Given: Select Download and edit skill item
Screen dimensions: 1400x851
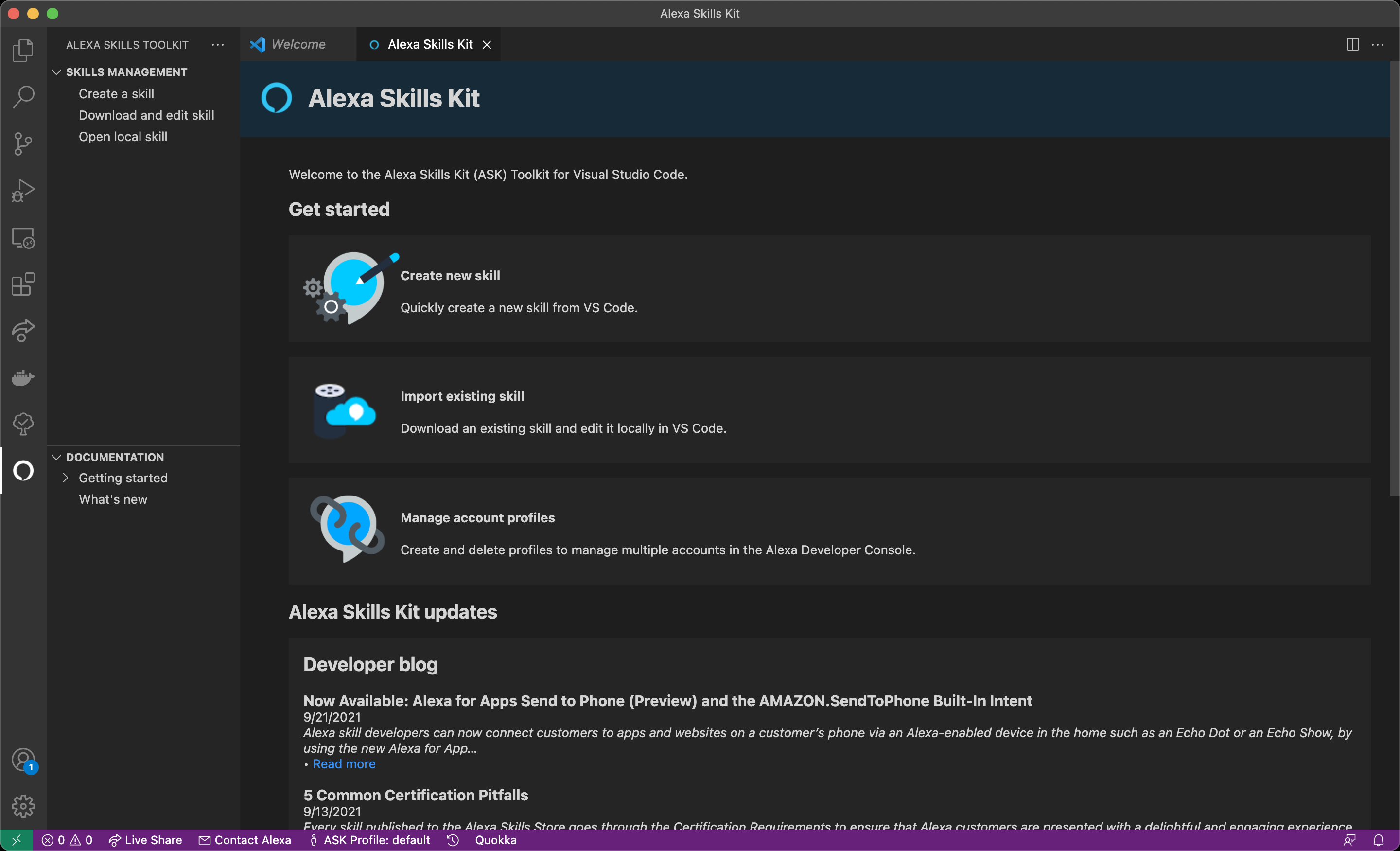Looking at the screenshot, I should pyautogui.click(x=146, y=115).
